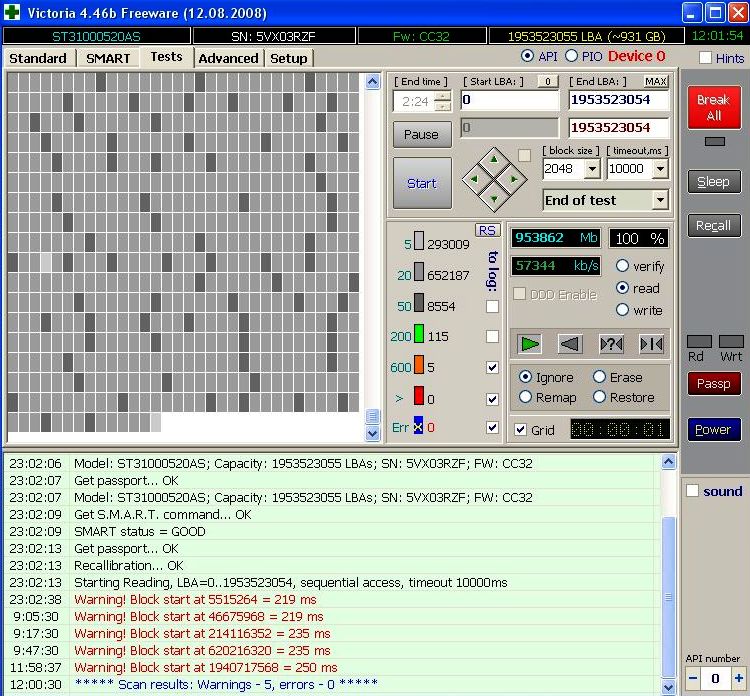
Task: Toggle the to-log checkbox for 50 ms blocks
Action: pyautogui.click(x=492, y=306)
